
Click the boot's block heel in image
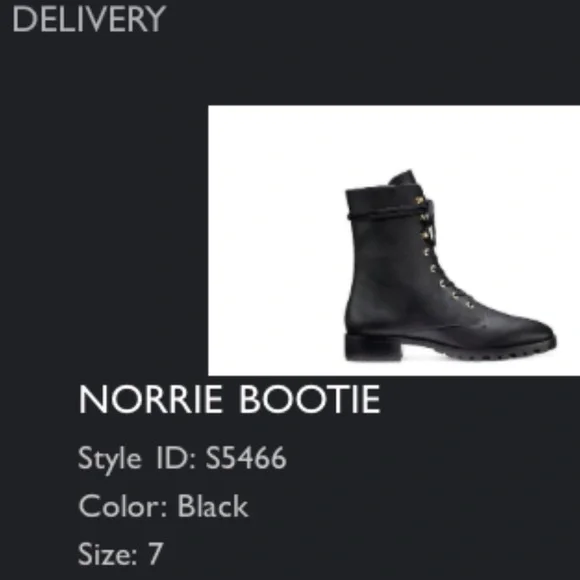[x=372, y=347]
